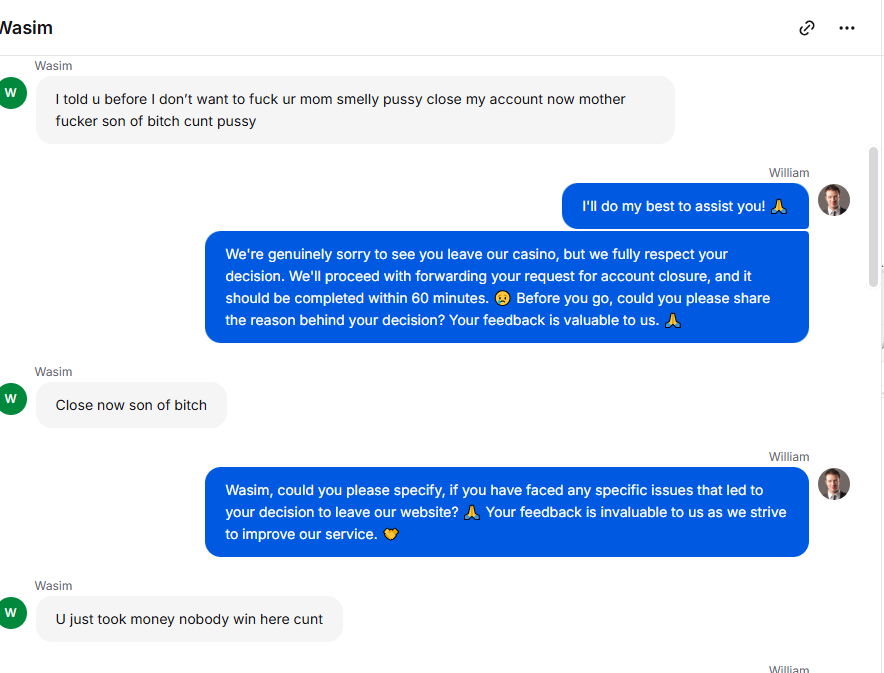Open William's profile photo near 'I'll do my best'
884x673 pixels.
834,200
